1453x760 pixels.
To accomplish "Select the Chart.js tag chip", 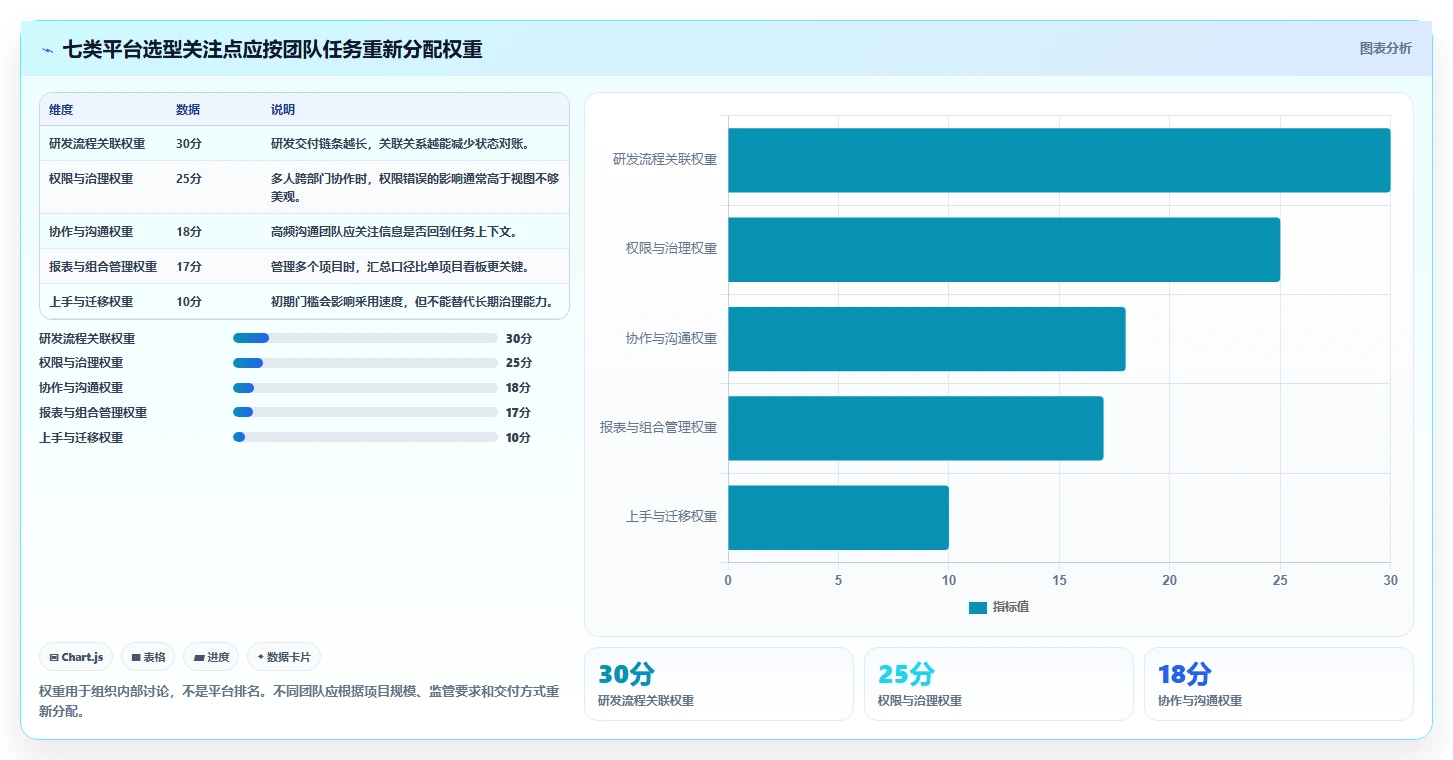I will (77, 657).
